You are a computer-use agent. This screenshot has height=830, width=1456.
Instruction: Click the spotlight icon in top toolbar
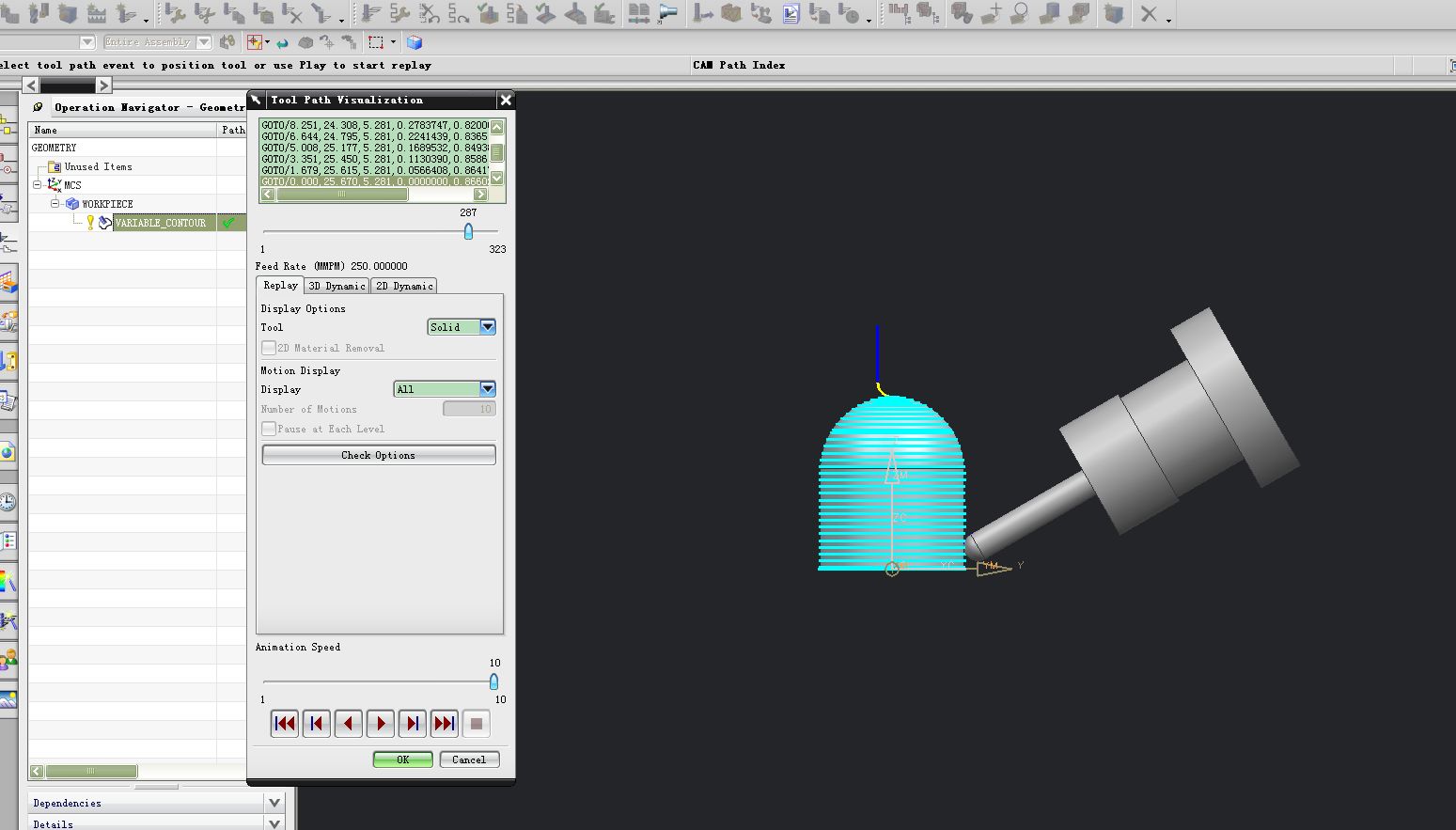[668, 13]
